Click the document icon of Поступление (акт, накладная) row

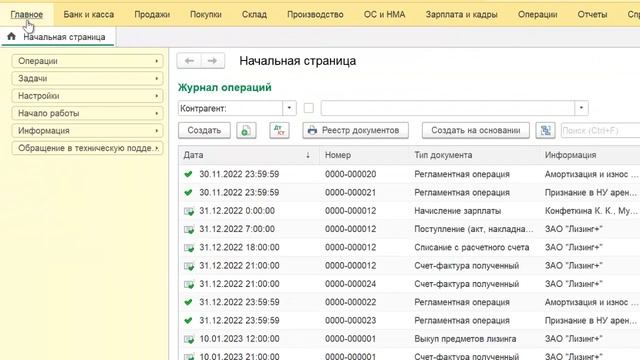coord(189,230)
